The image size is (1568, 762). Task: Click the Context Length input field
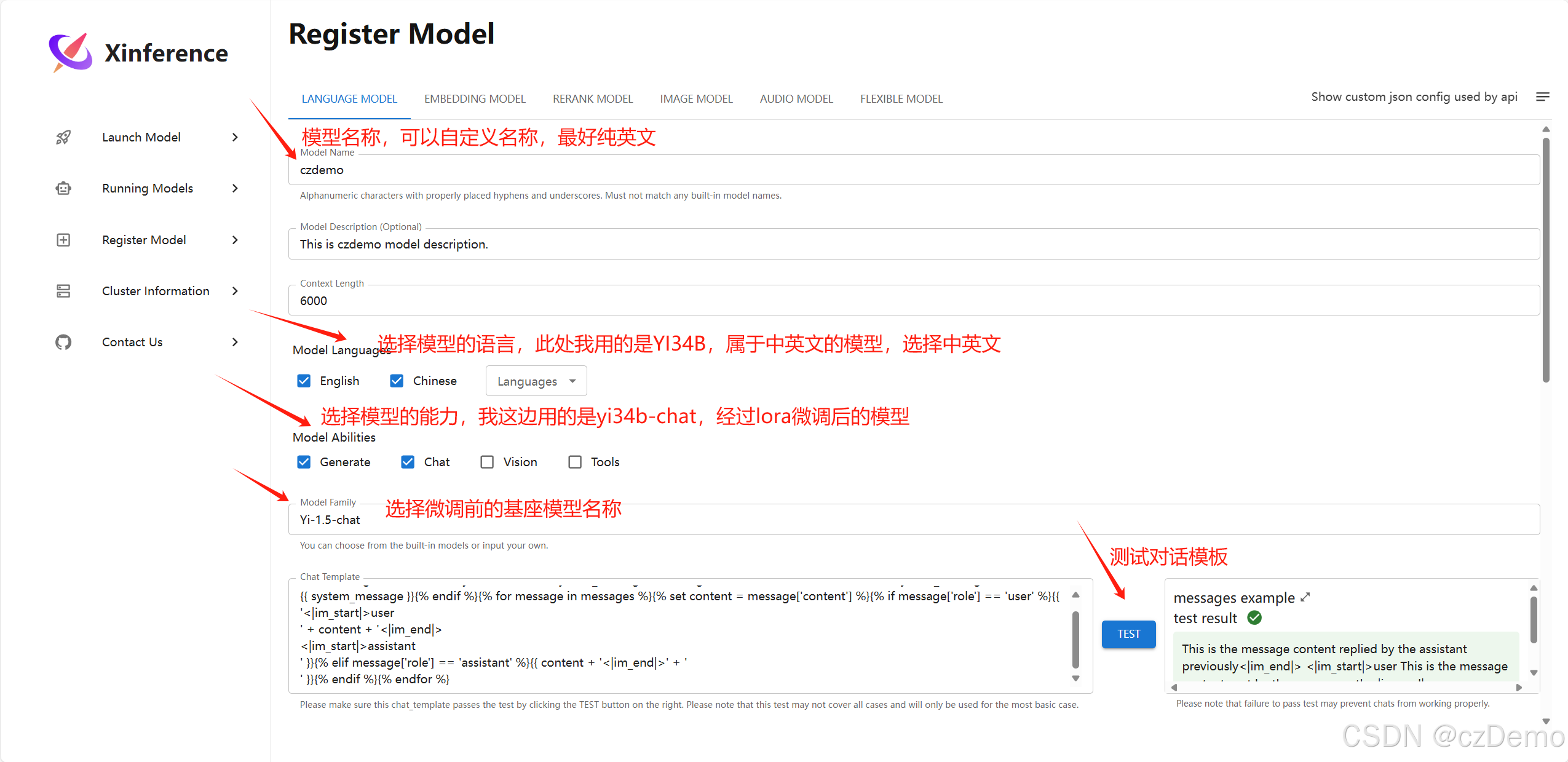coord(914,301)
